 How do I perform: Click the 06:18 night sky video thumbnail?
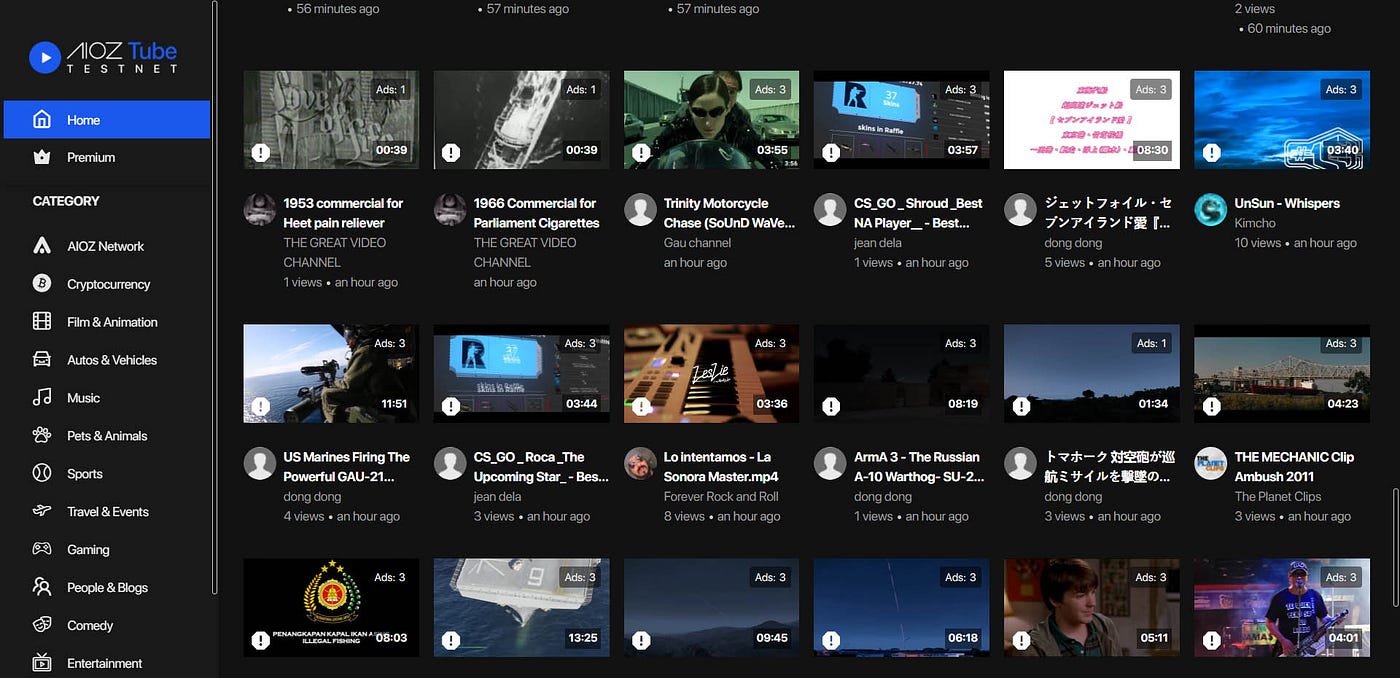tap(902, 607)
